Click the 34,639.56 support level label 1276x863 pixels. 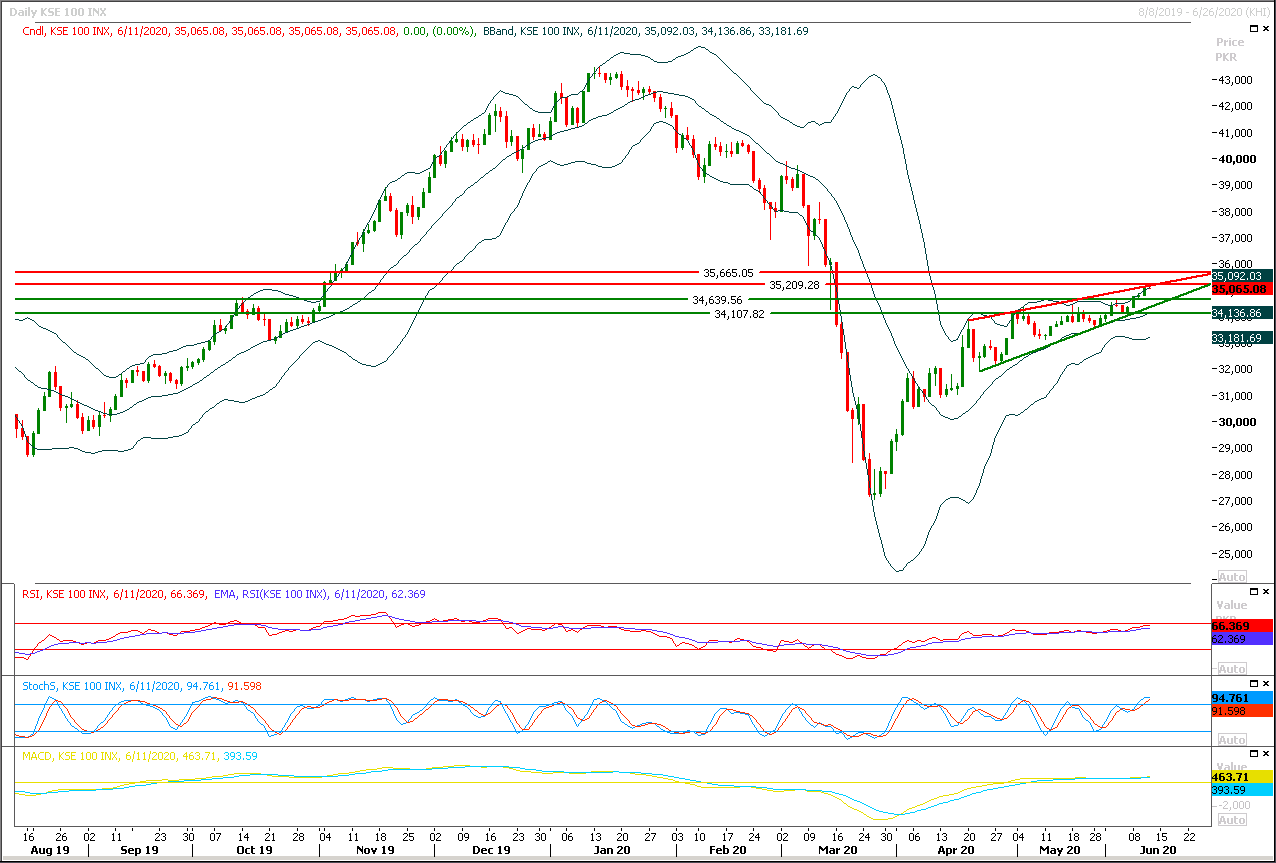pyautogui.click(x=717, y=299)
